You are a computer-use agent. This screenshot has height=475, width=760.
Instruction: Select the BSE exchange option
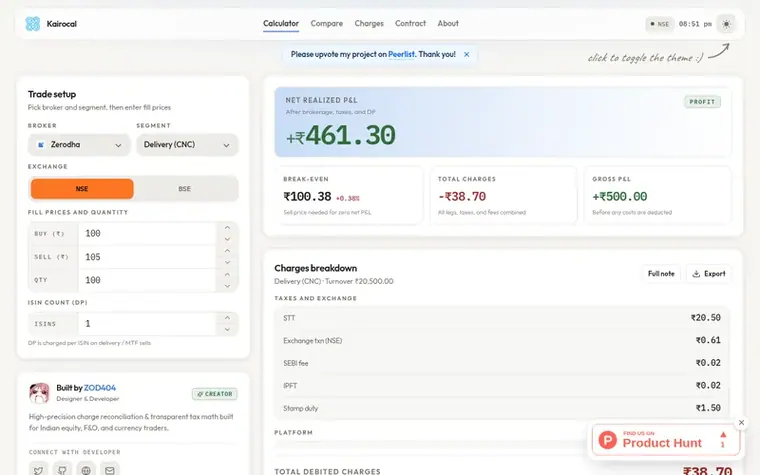point(185,189)
